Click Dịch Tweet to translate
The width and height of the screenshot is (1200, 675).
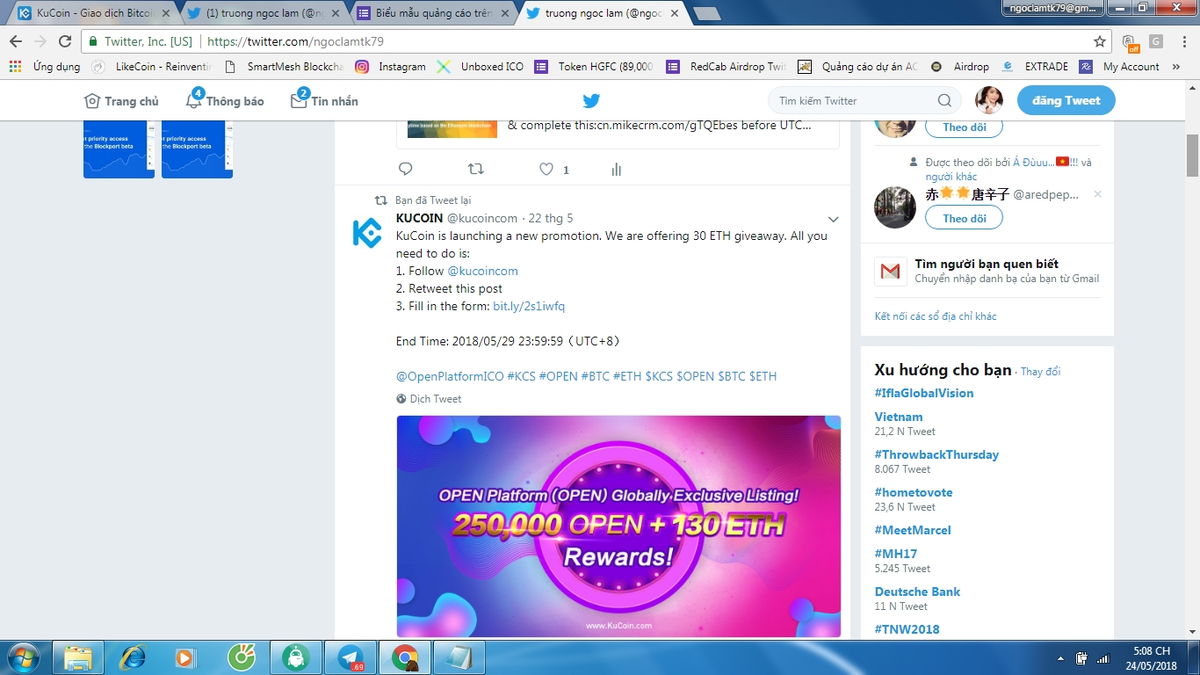(435, 399)
